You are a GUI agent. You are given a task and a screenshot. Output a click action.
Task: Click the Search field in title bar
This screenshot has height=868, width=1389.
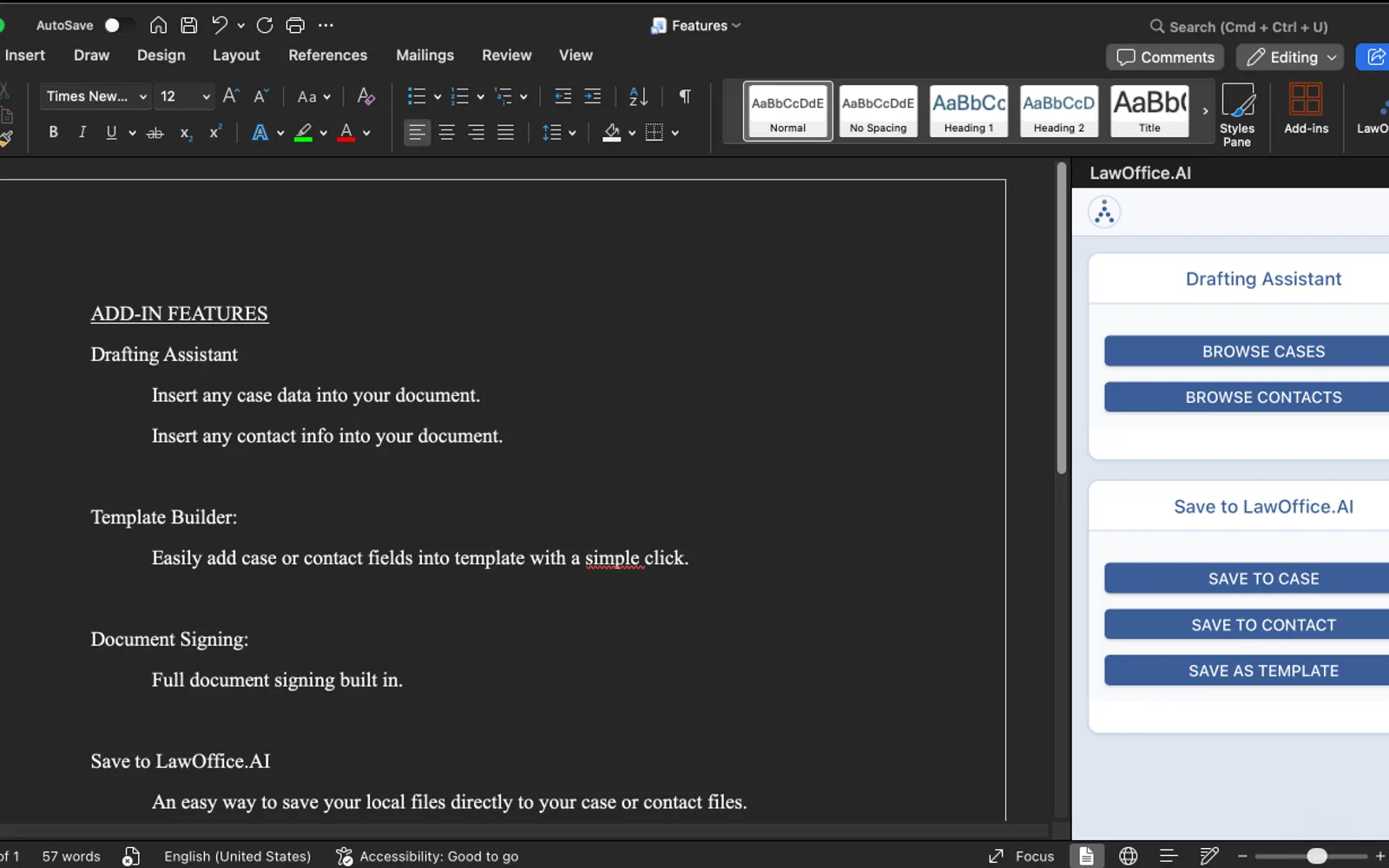tap(1239, 27)
